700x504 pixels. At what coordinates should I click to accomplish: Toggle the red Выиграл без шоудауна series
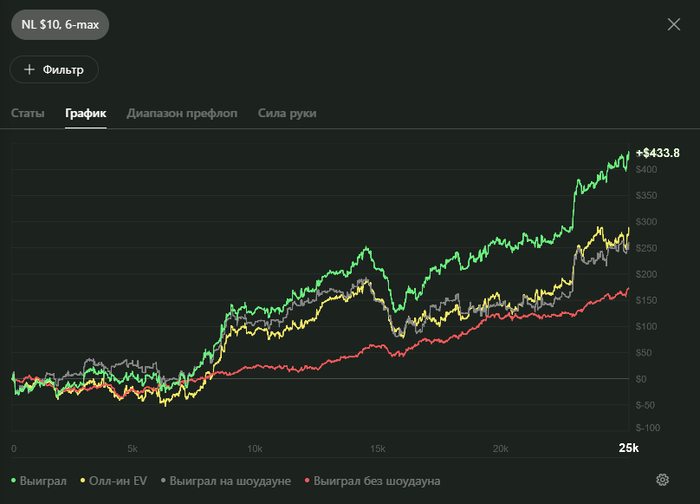372,481
